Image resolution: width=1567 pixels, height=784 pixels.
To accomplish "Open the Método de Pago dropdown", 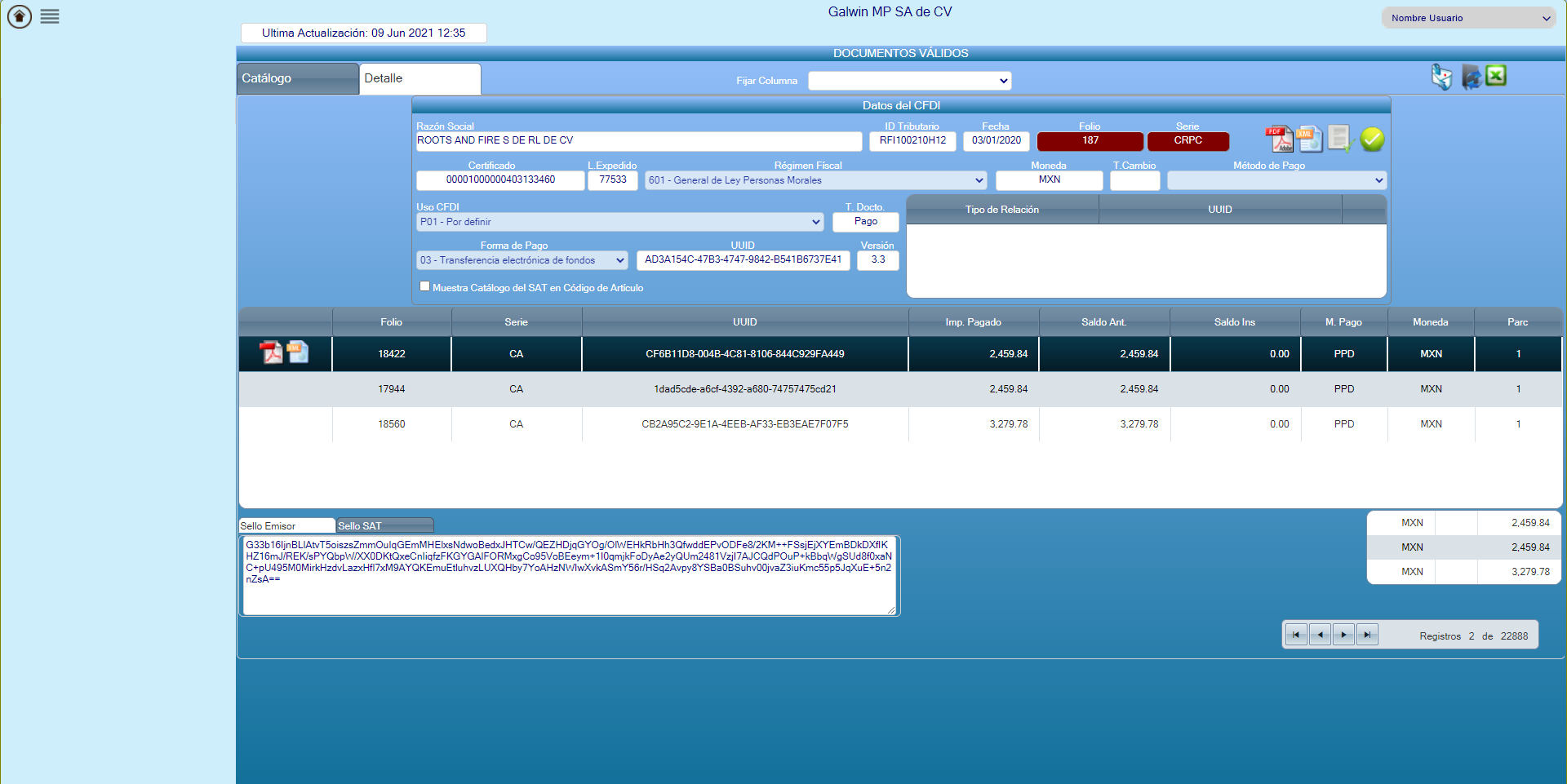I will coord(1277,180).
